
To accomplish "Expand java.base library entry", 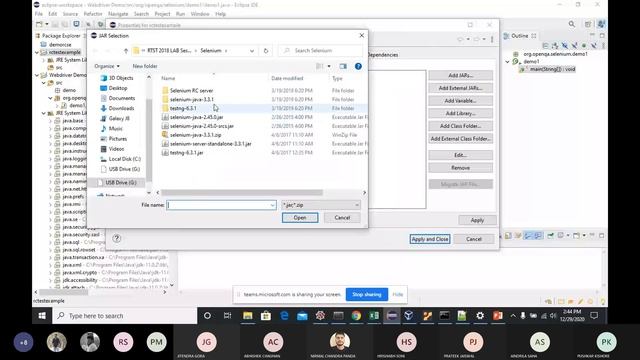I will coord(51,121).
